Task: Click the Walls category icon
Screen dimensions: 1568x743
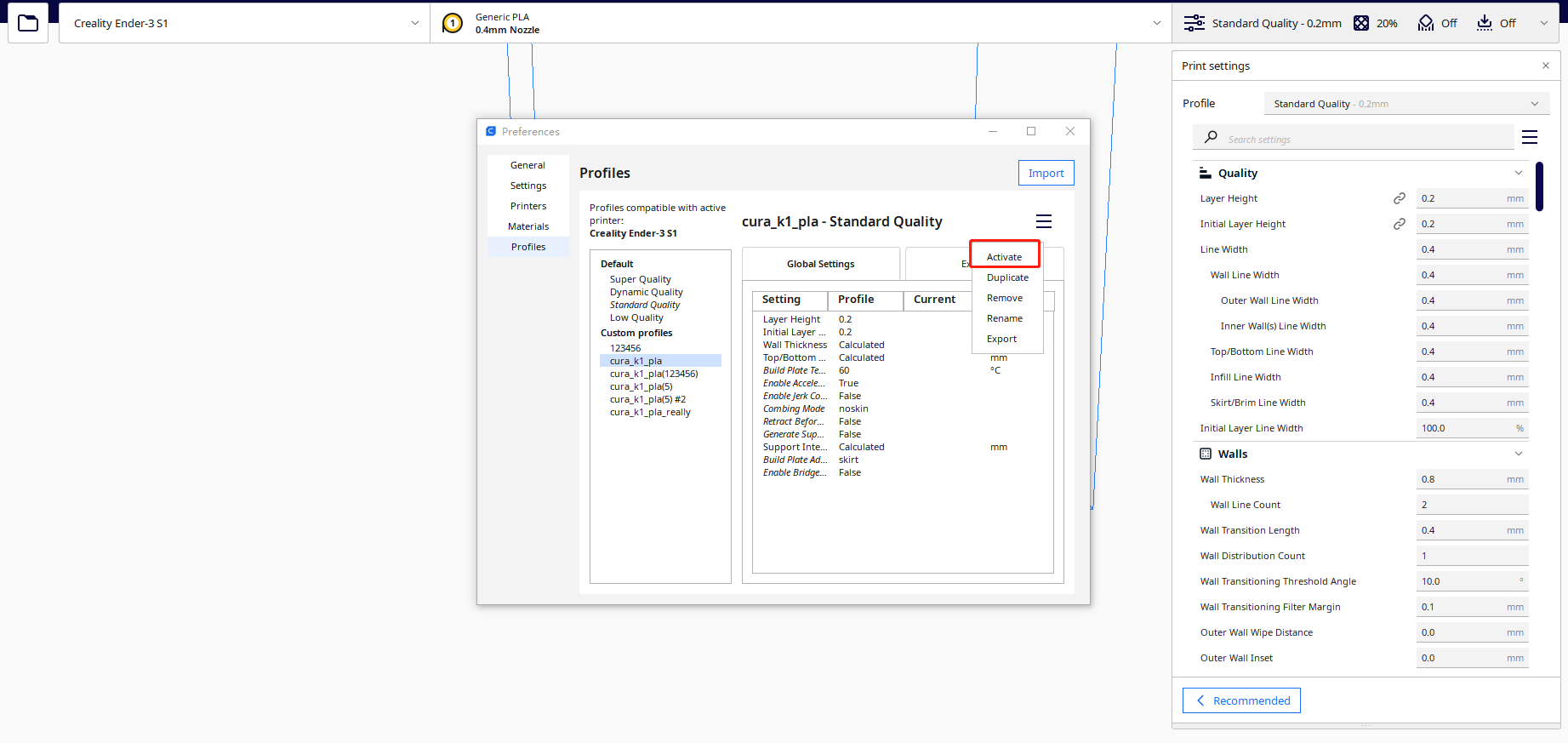Action: point(1206,454)
